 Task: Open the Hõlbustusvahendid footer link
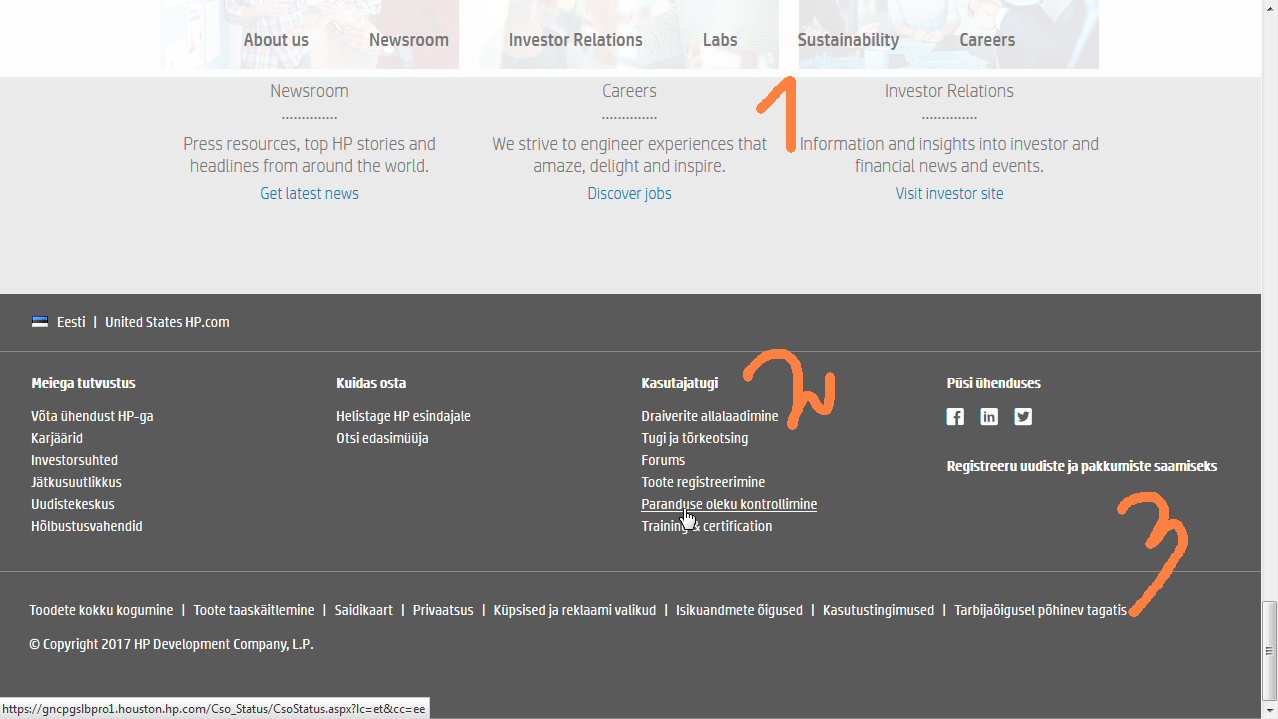[x=87, y=526]
